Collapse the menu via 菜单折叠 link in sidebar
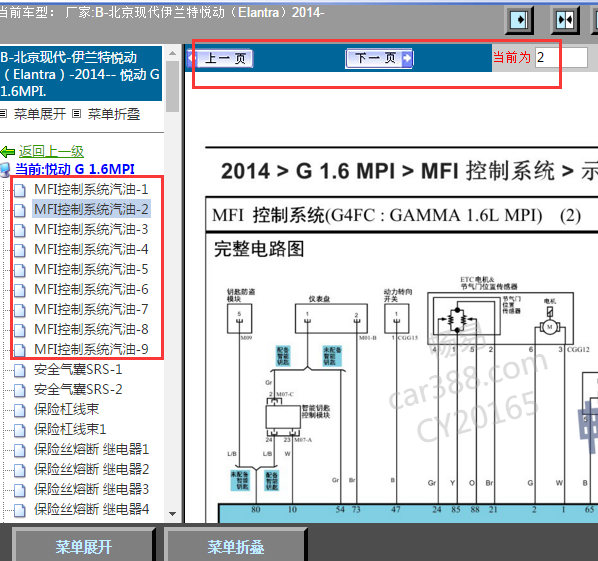Viewport: 598px width, 561px height. point(114,114)
